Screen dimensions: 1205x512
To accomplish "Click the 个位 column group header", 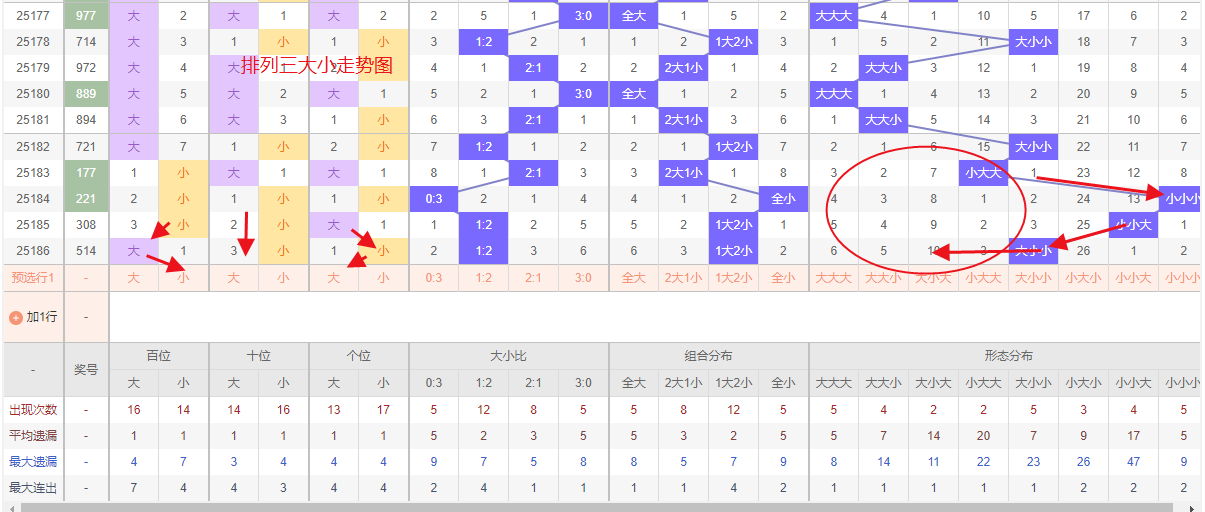I will (x=359, y=356).
